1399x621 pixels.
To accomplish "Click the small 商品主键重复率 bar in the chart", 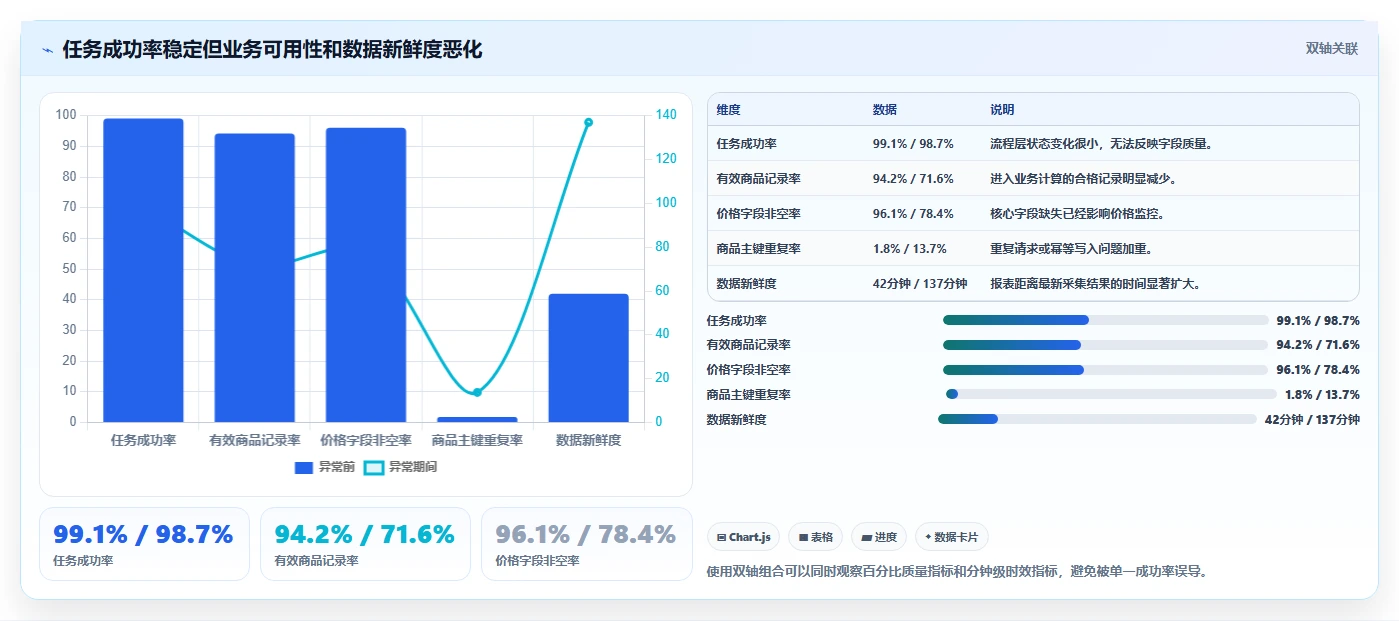I will click(477, 419).
